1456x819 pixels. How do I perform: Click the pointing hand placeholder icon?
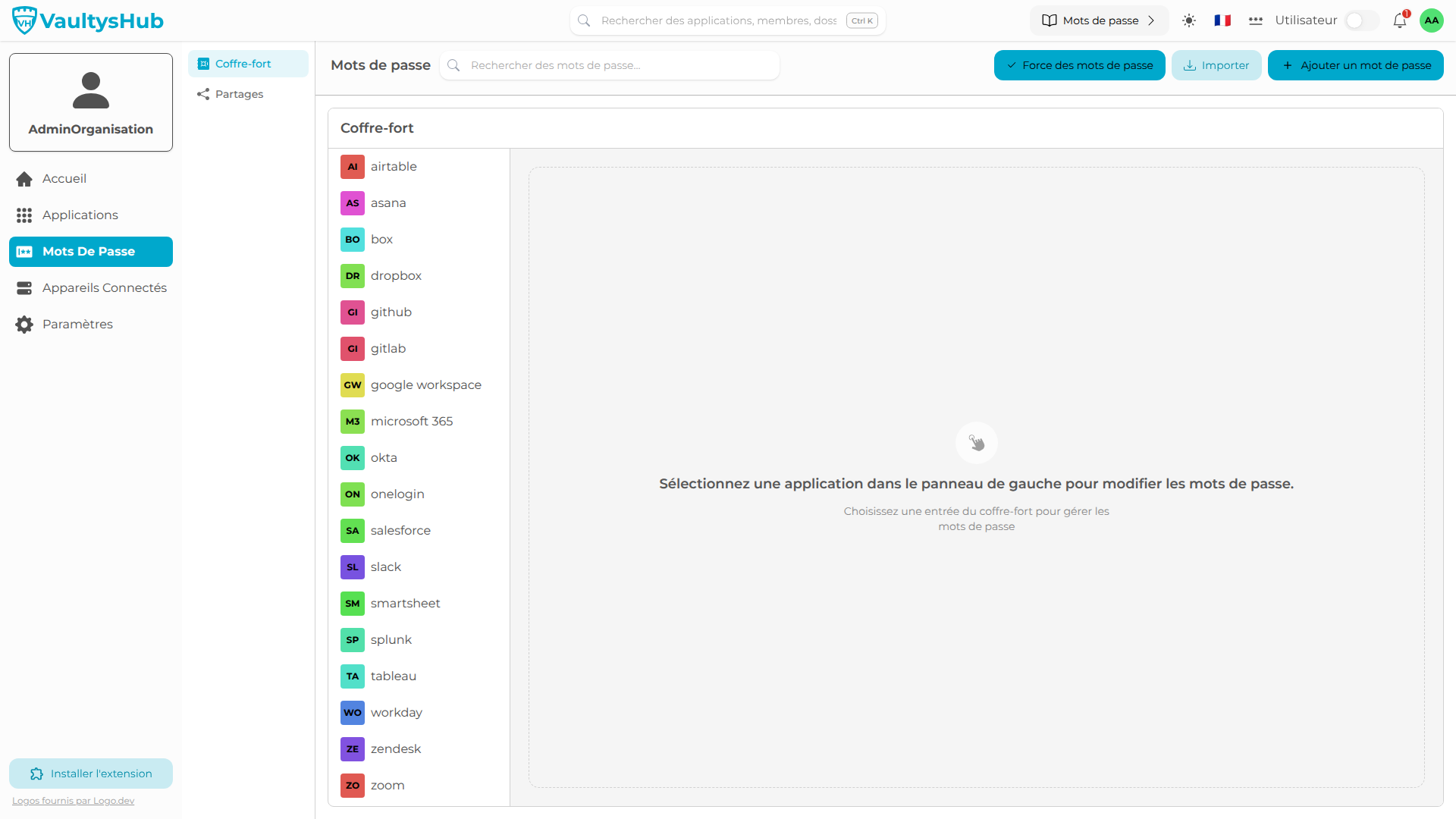click(x=977, y=443)
